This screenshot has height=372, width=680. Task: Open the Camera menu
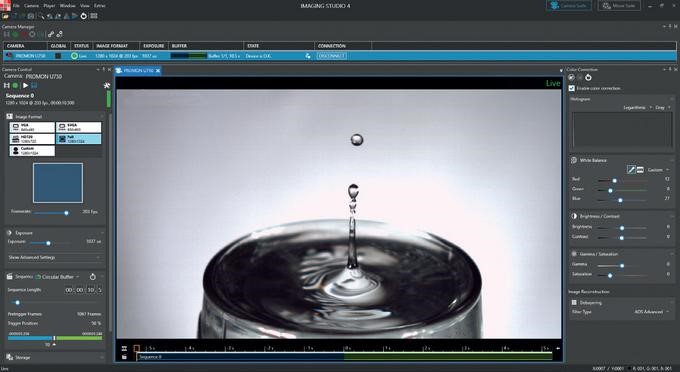point(31,6)
